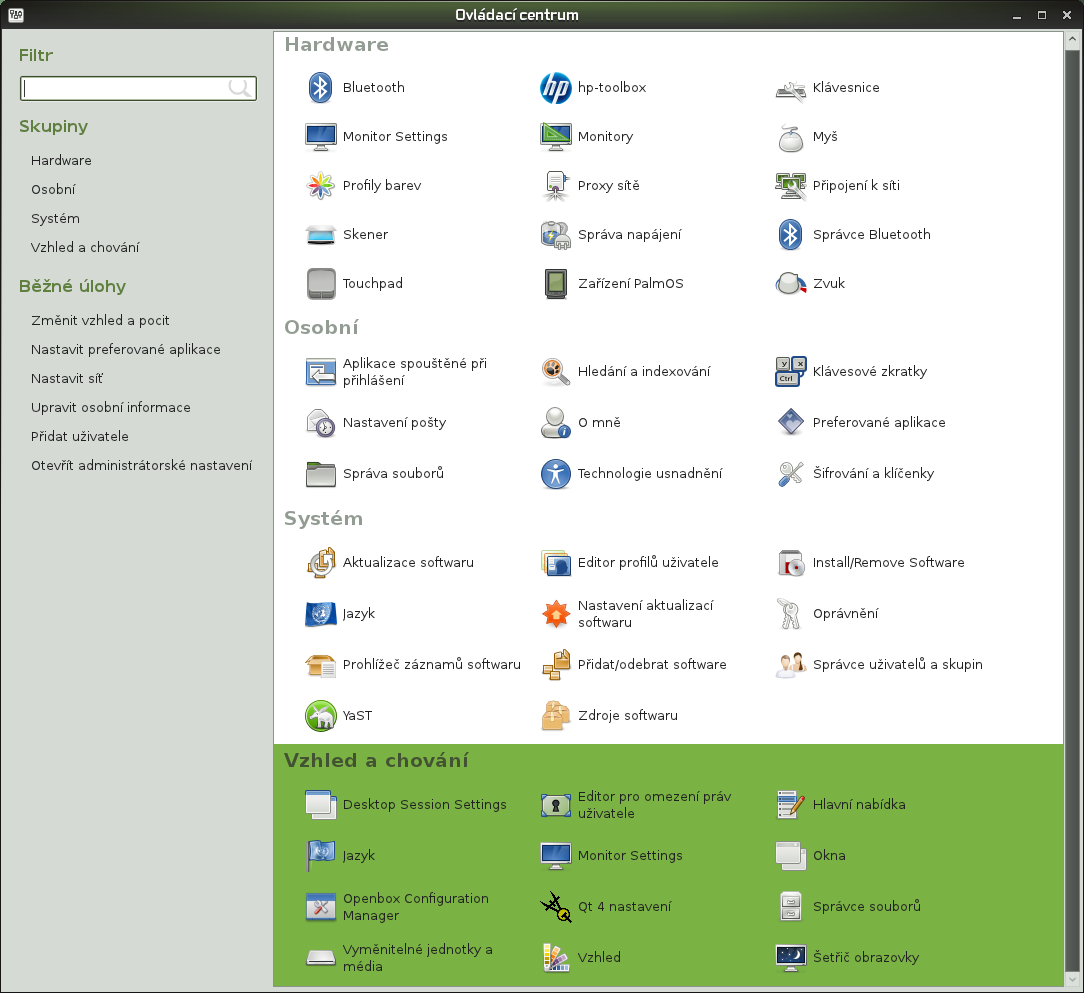Open Myš mouse settings

[790, 137]
